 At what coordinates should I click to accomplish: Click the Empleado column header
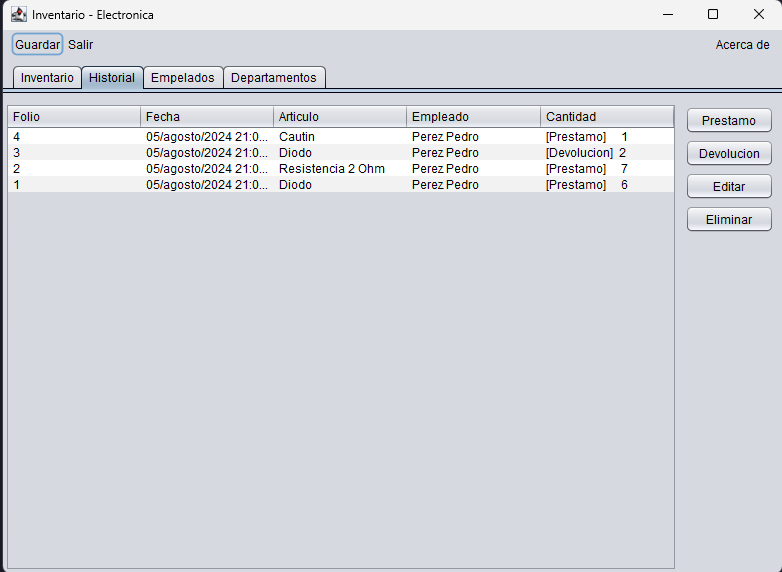pos(473,117)
